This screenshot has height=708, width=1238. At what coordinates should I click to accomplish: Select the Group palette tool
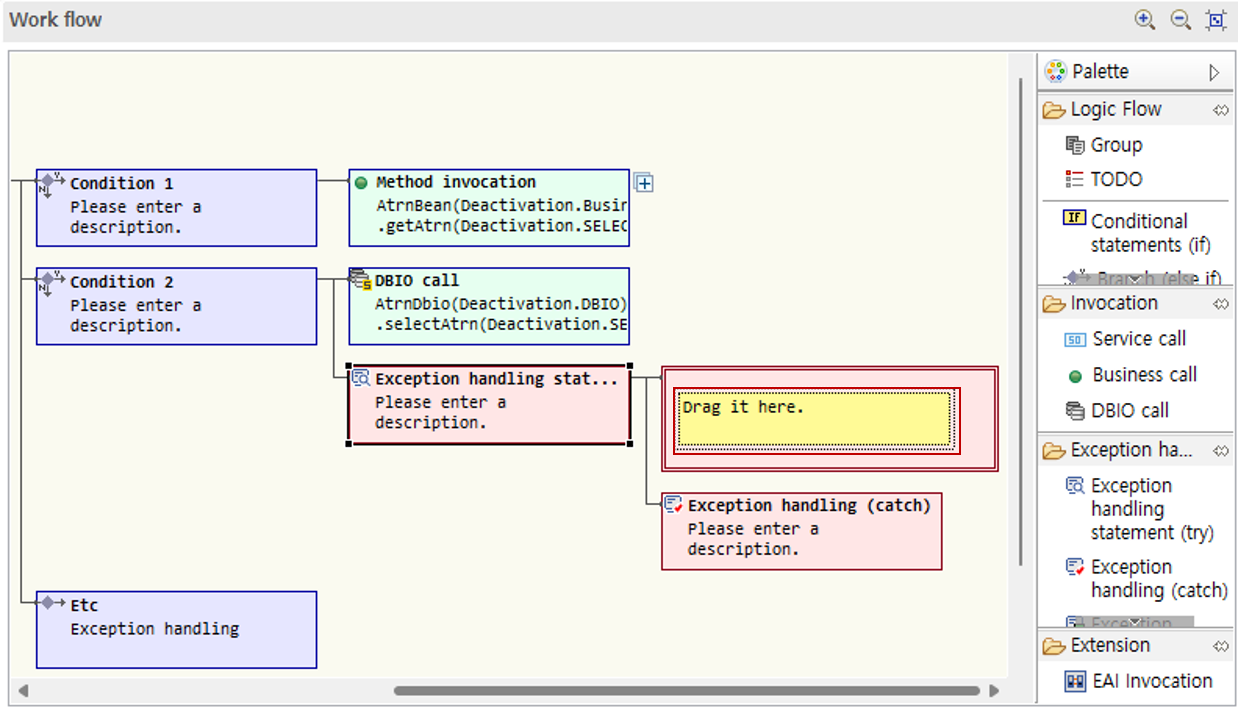(1115, 145)
